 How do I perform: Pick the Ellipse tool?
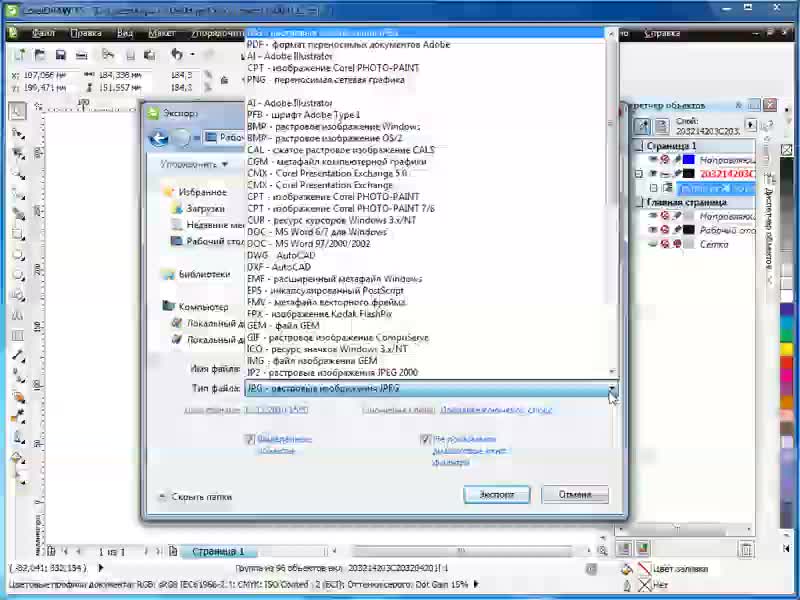pos(18,254)
